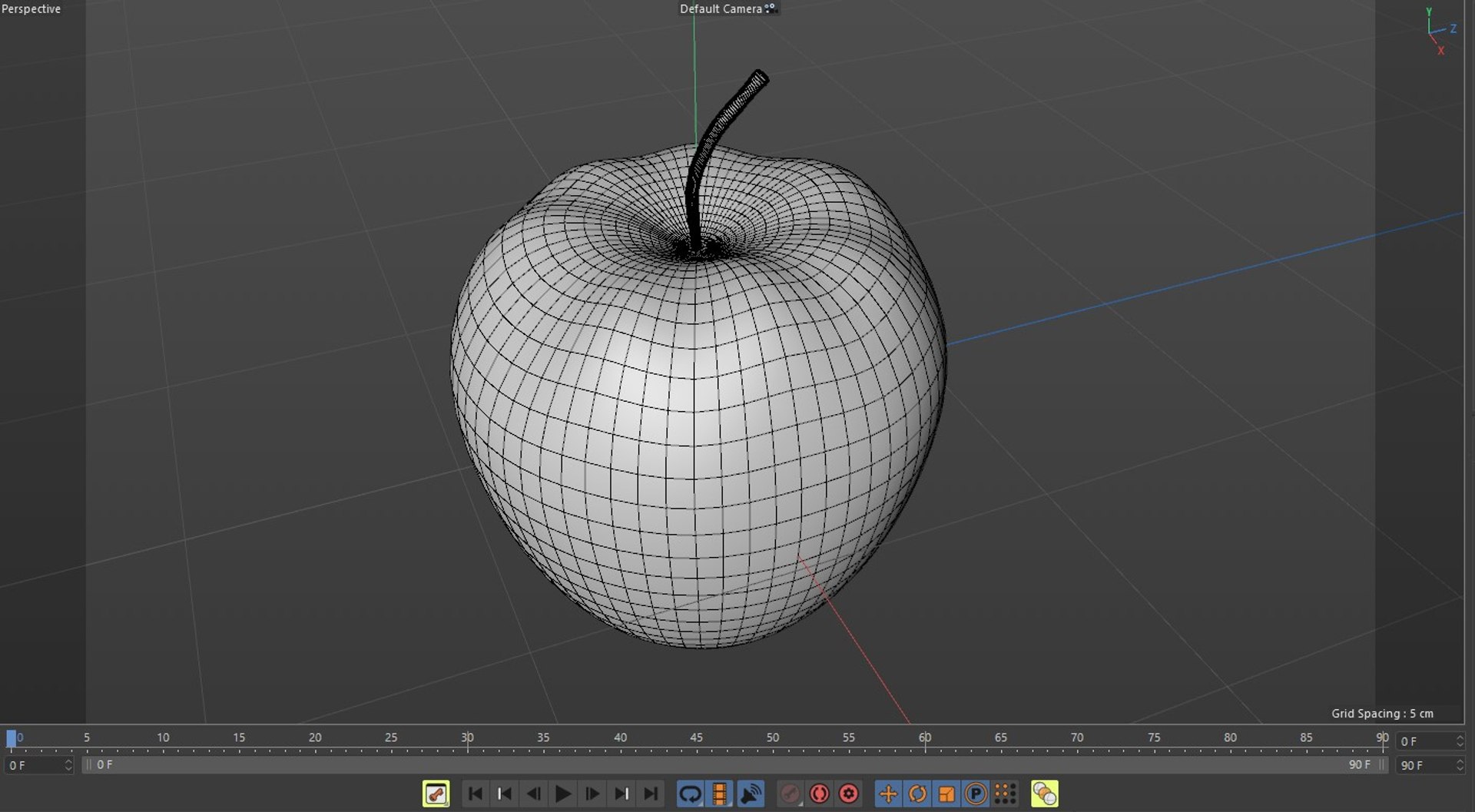This screenshot has height=812, width=1475.
Task: Toggle scale keyframe recording
Action: [x=946, y=794]
